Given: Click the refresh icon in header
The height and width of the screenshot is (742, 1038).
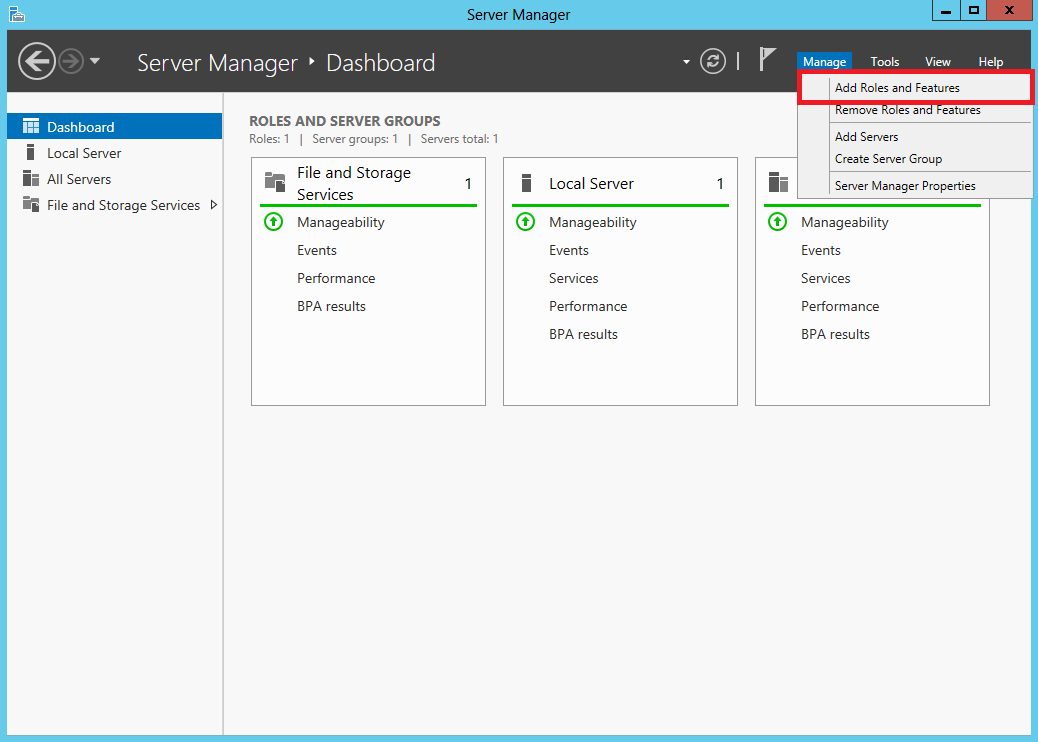Looking at the screenshot, I should click(712, 62).
